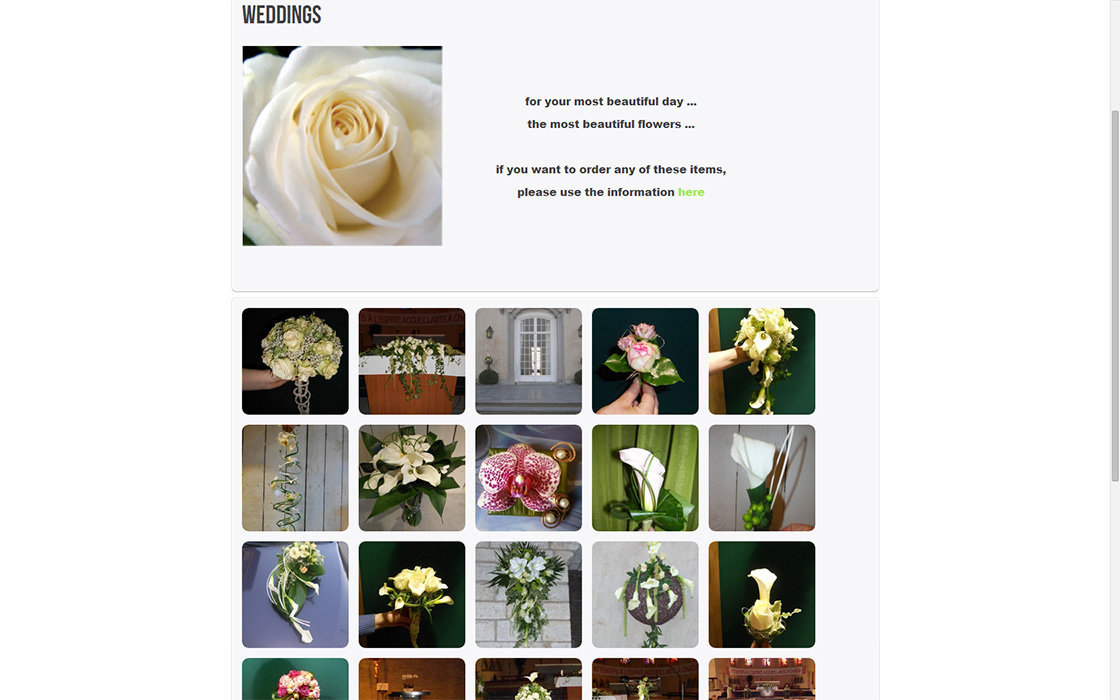Image resolution: width=1120 pixels, height=700 pixels.
Task: Open the single calla with rose on green thumbnail
Action: (761, 594)
